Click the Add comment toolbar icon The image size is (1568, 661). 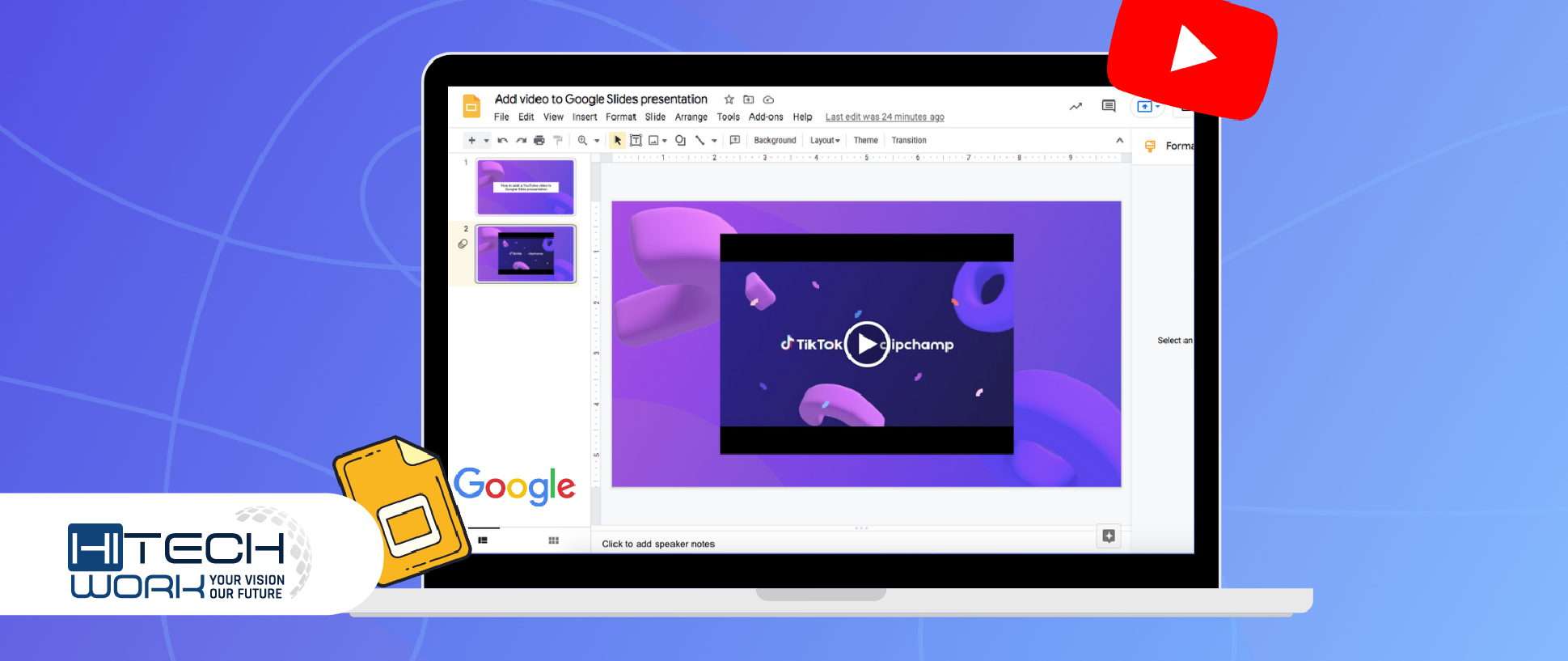coord(735,140)
